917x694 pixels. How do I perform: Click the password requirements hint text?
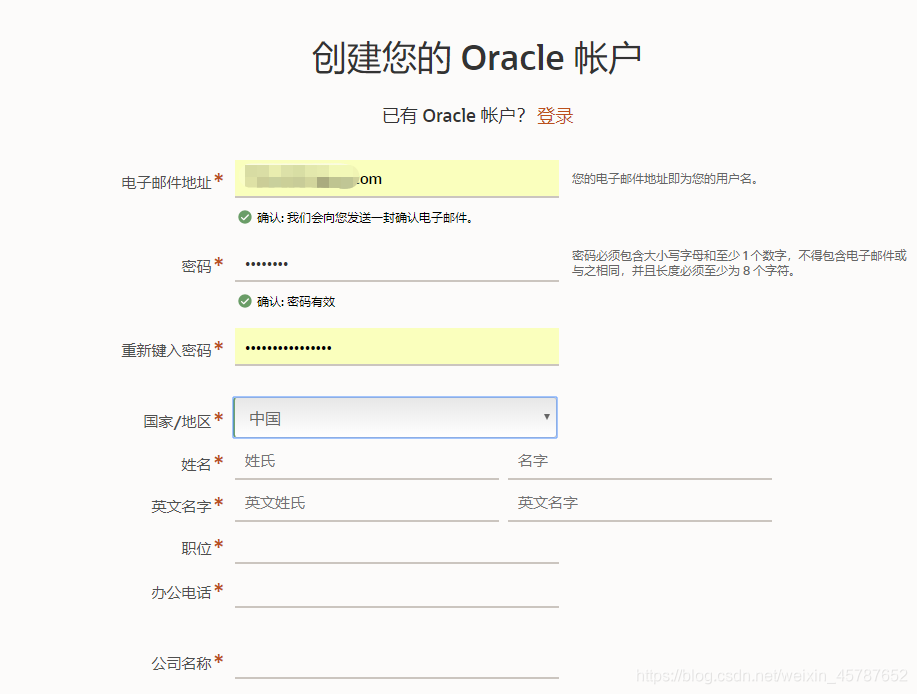(x=739, y=263)
